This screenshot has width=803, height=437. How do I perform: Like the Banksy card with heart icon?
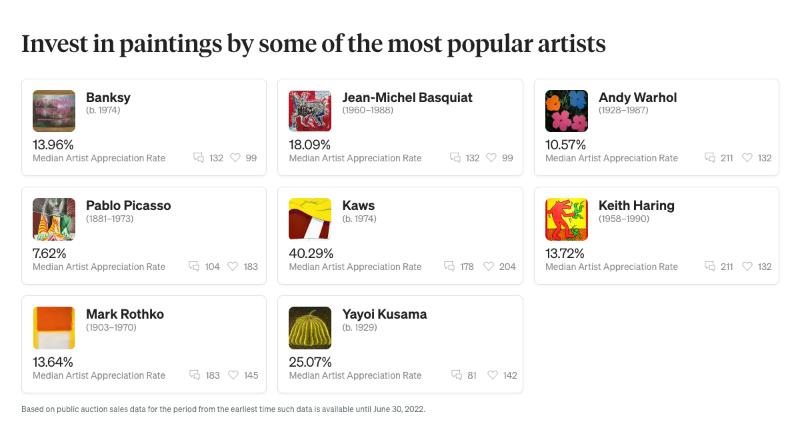(235, 158)
